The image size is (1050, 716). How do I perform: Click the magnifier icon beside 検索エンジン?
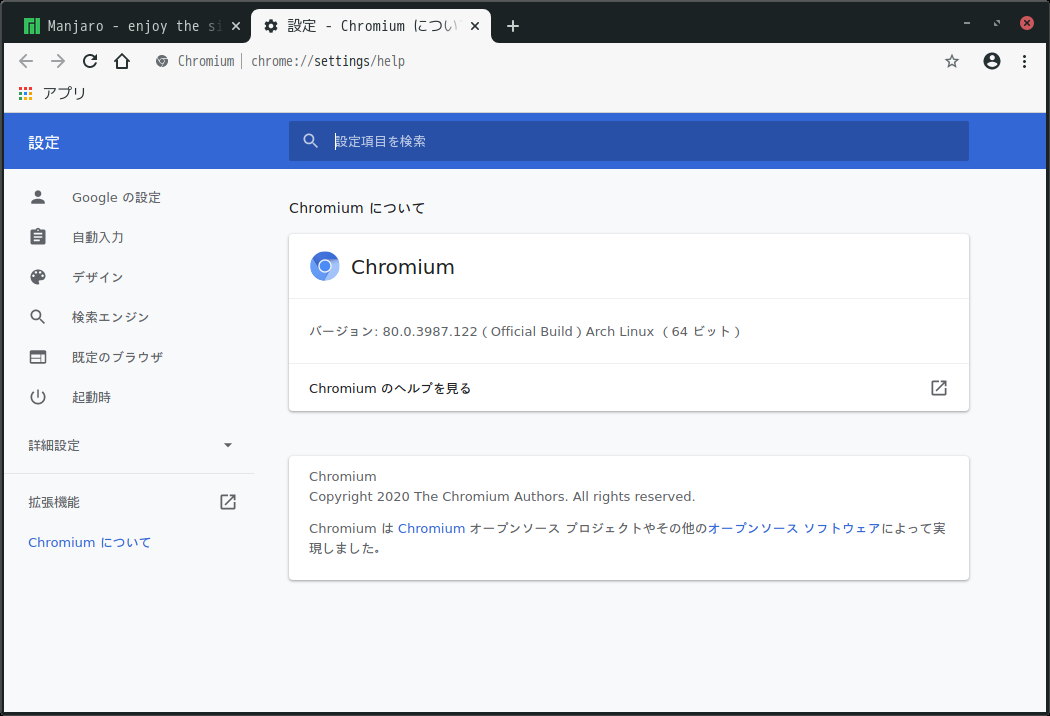pos(38,317)
